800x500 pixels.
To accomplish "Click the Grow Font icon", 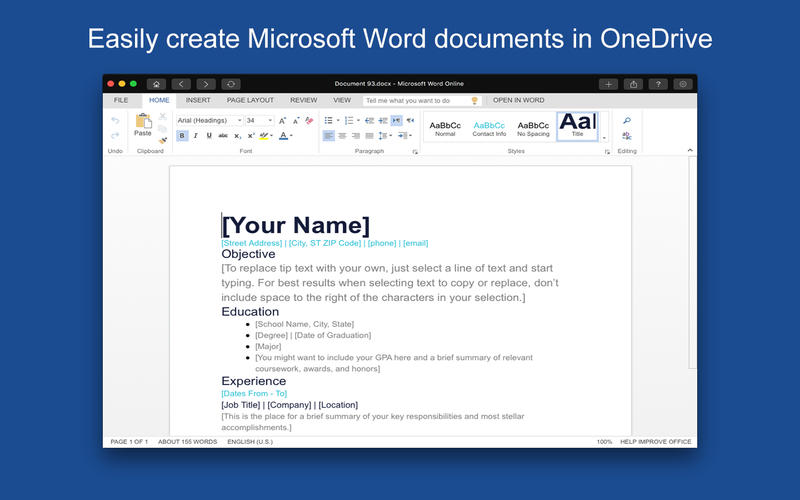I will pyautogui.click(x=282, y=120).
